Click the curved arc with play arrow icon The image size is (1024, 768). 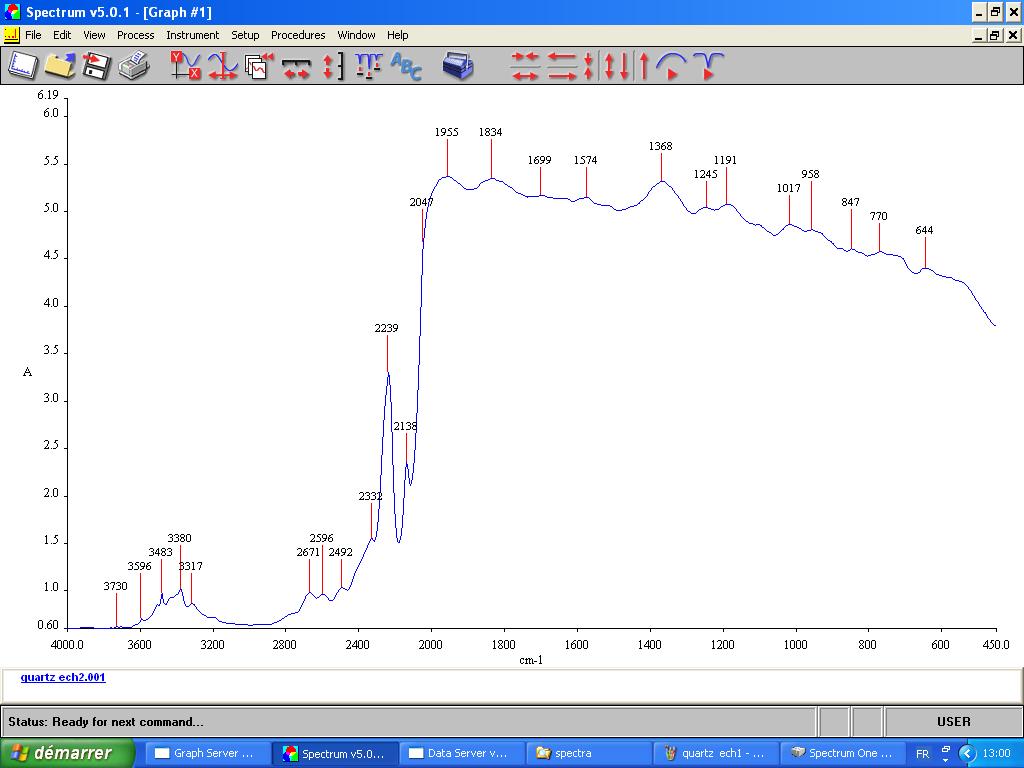coord(671,66)
